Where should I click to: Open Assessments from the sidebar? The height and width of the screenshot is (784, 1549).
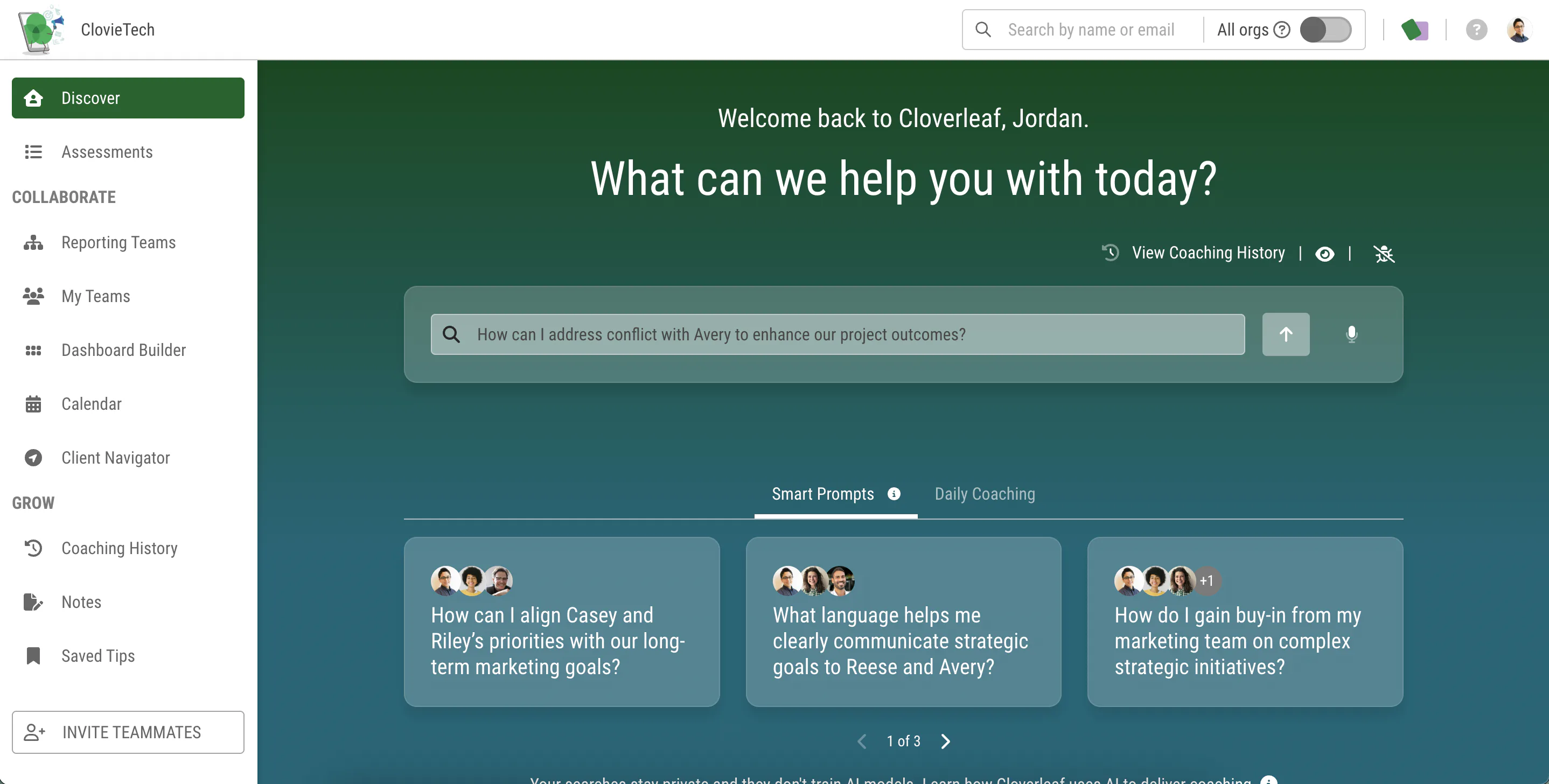click(x=128, y=152)
